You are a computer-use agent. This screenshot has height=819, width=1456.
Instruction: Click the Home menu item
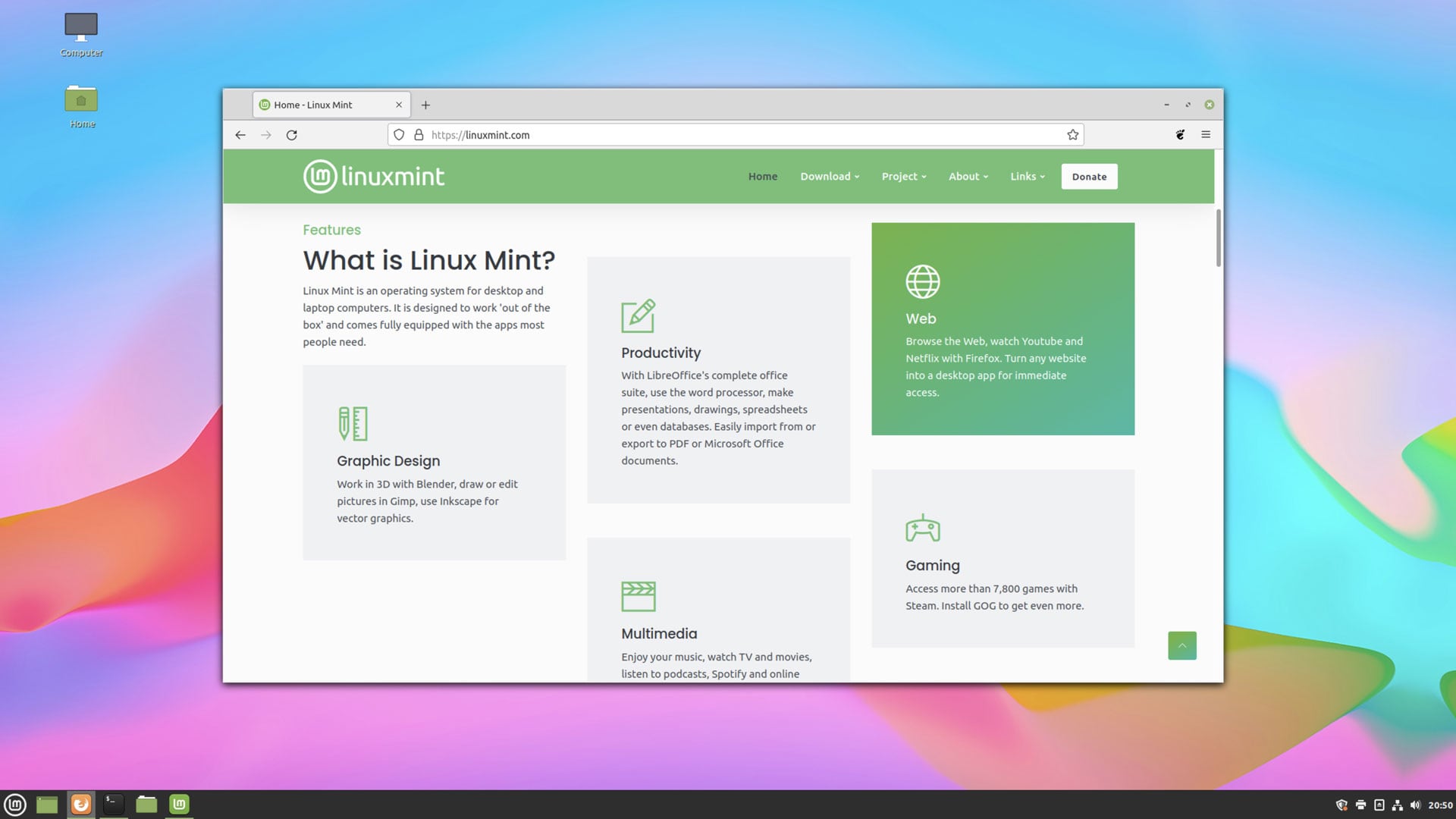763,176
